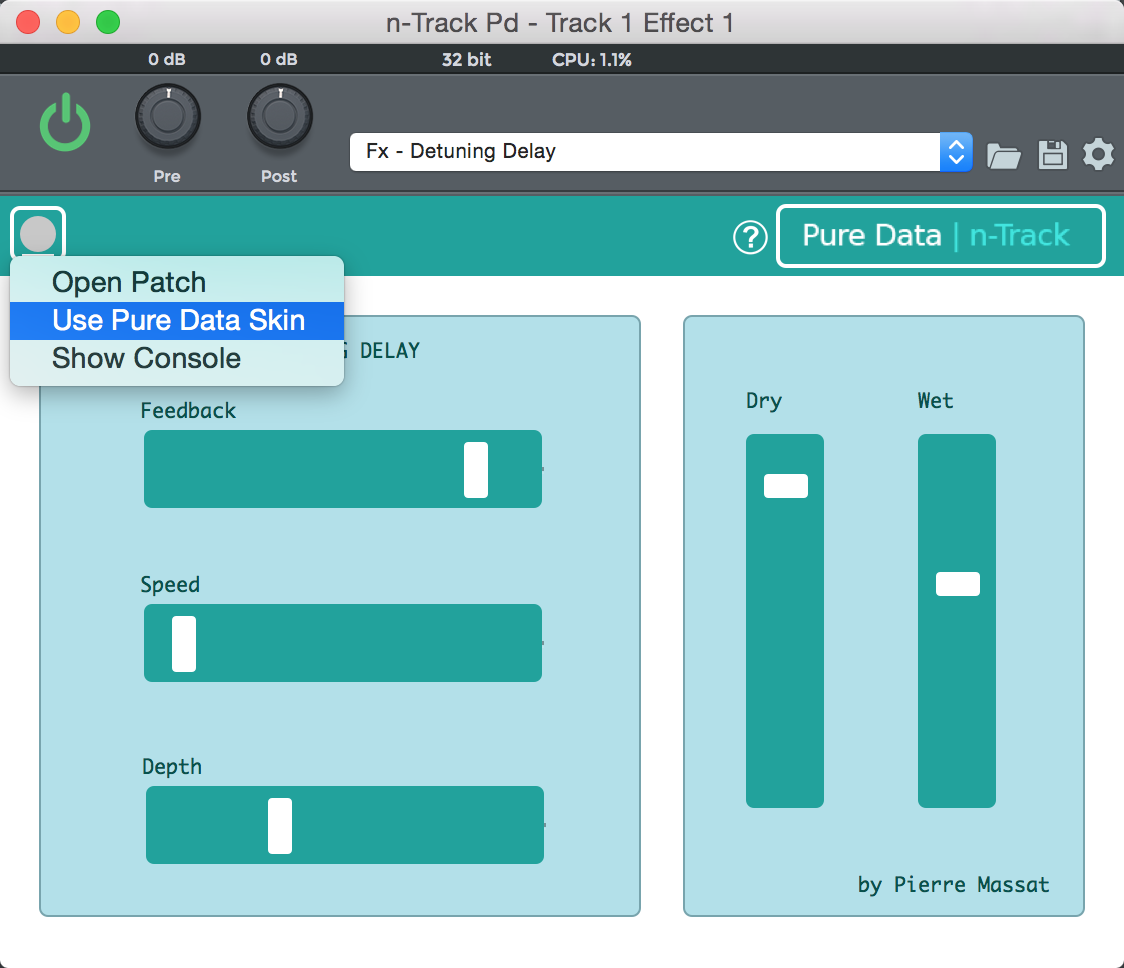Click the Pre gain knob
The image size is (1124, 968).
click(x=168, y=118)
